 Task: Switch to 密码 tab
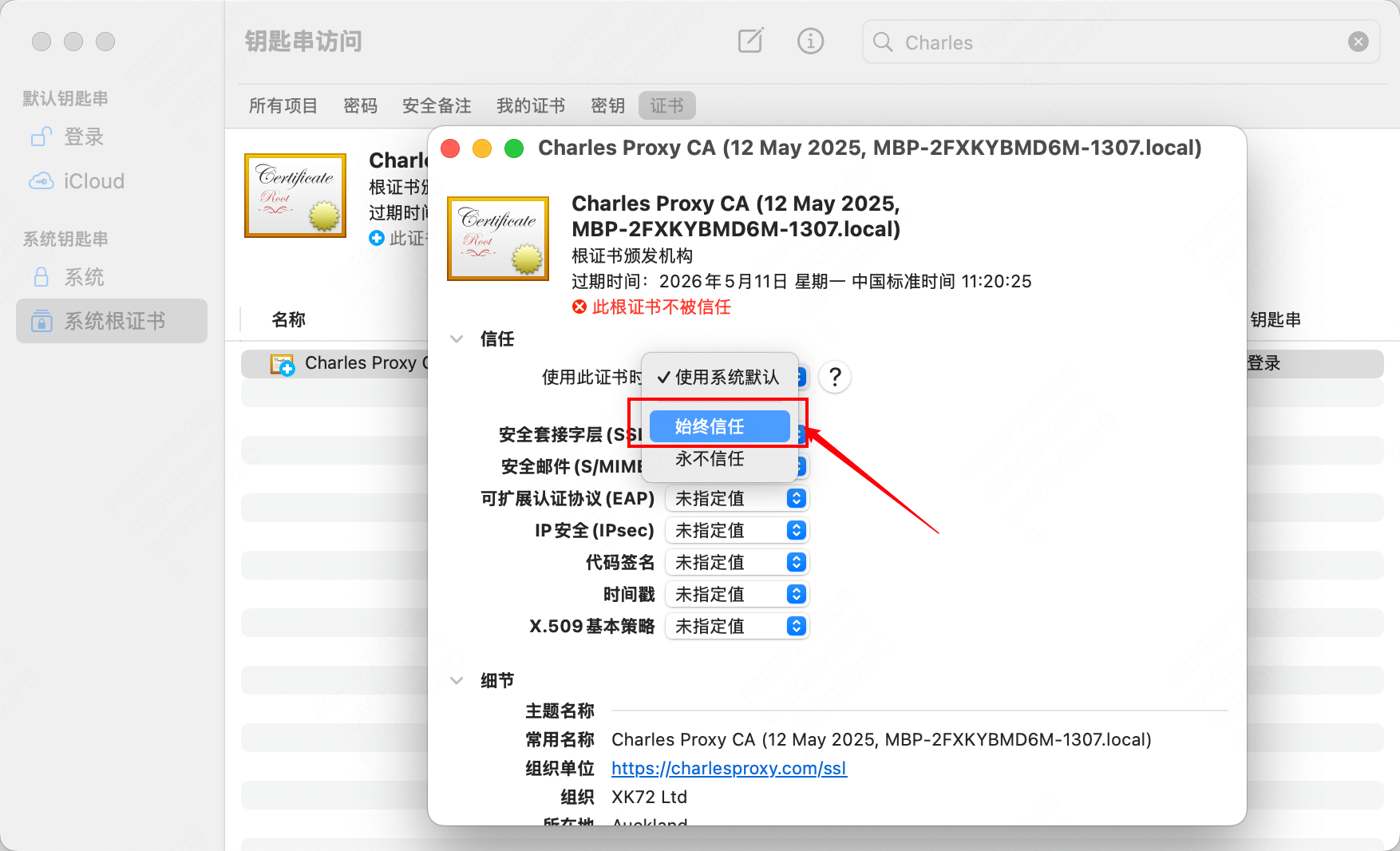(361, 105)
